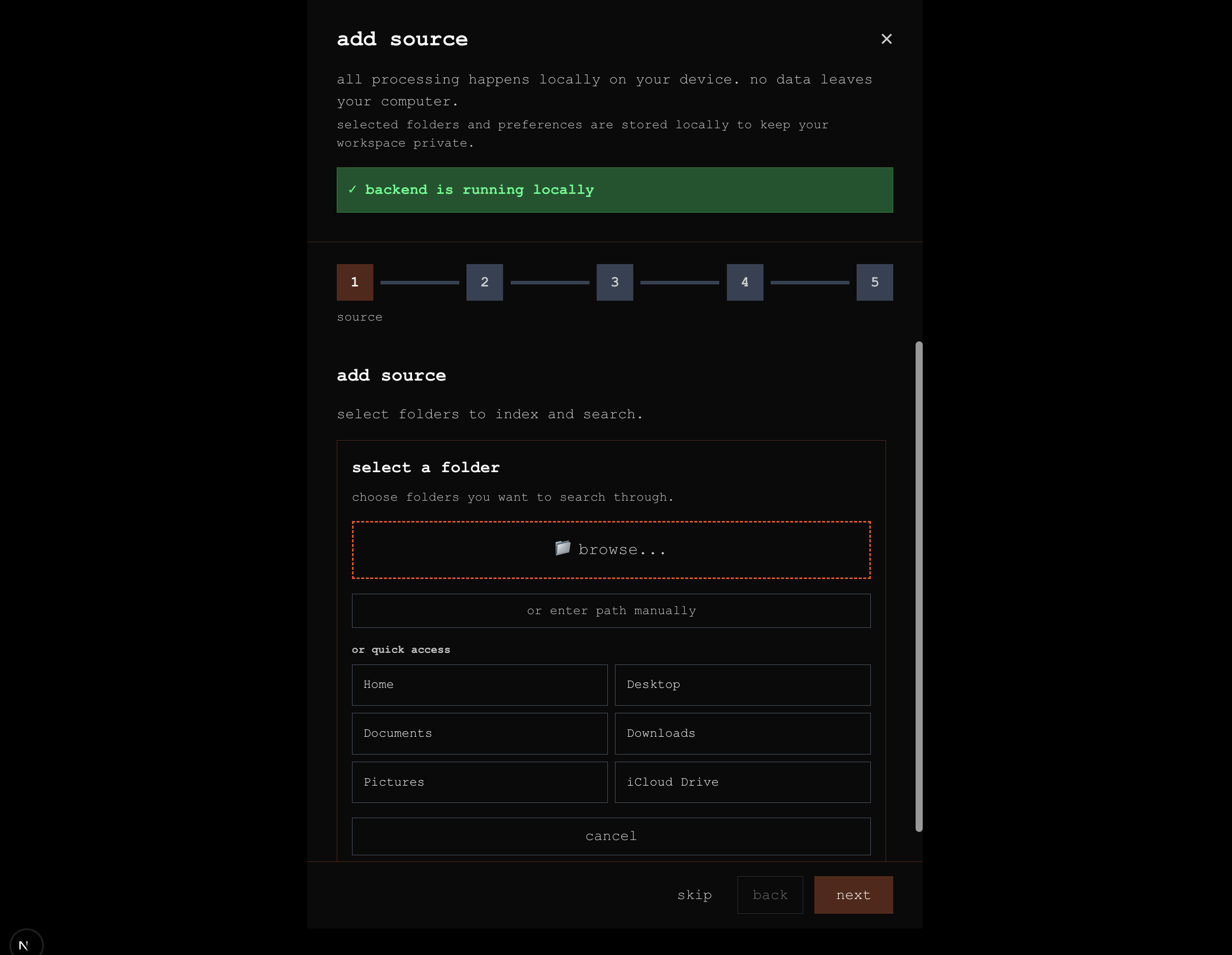1232x955 pixels.
Task: Select Downloads from quick access options
Action: point(742,733)
